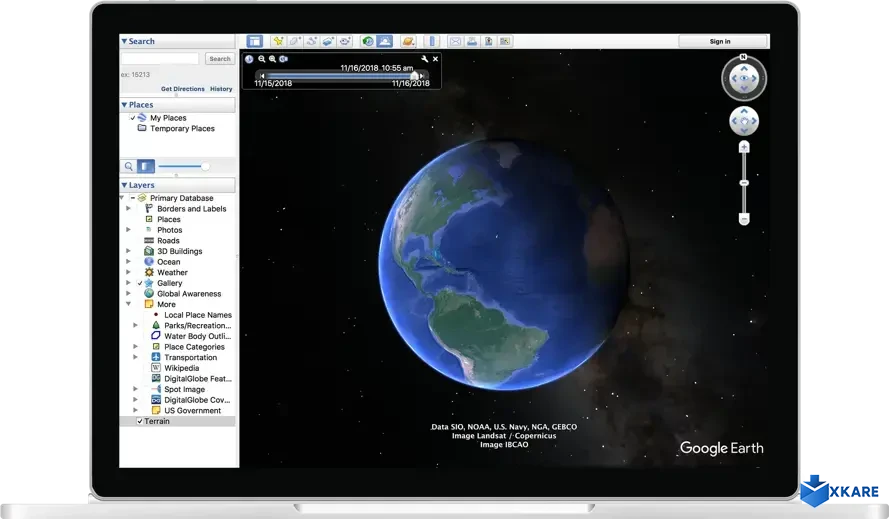The height and width of the screenshot is (519, 889).
Task: Open the search History link
Action: pos(221,89)
